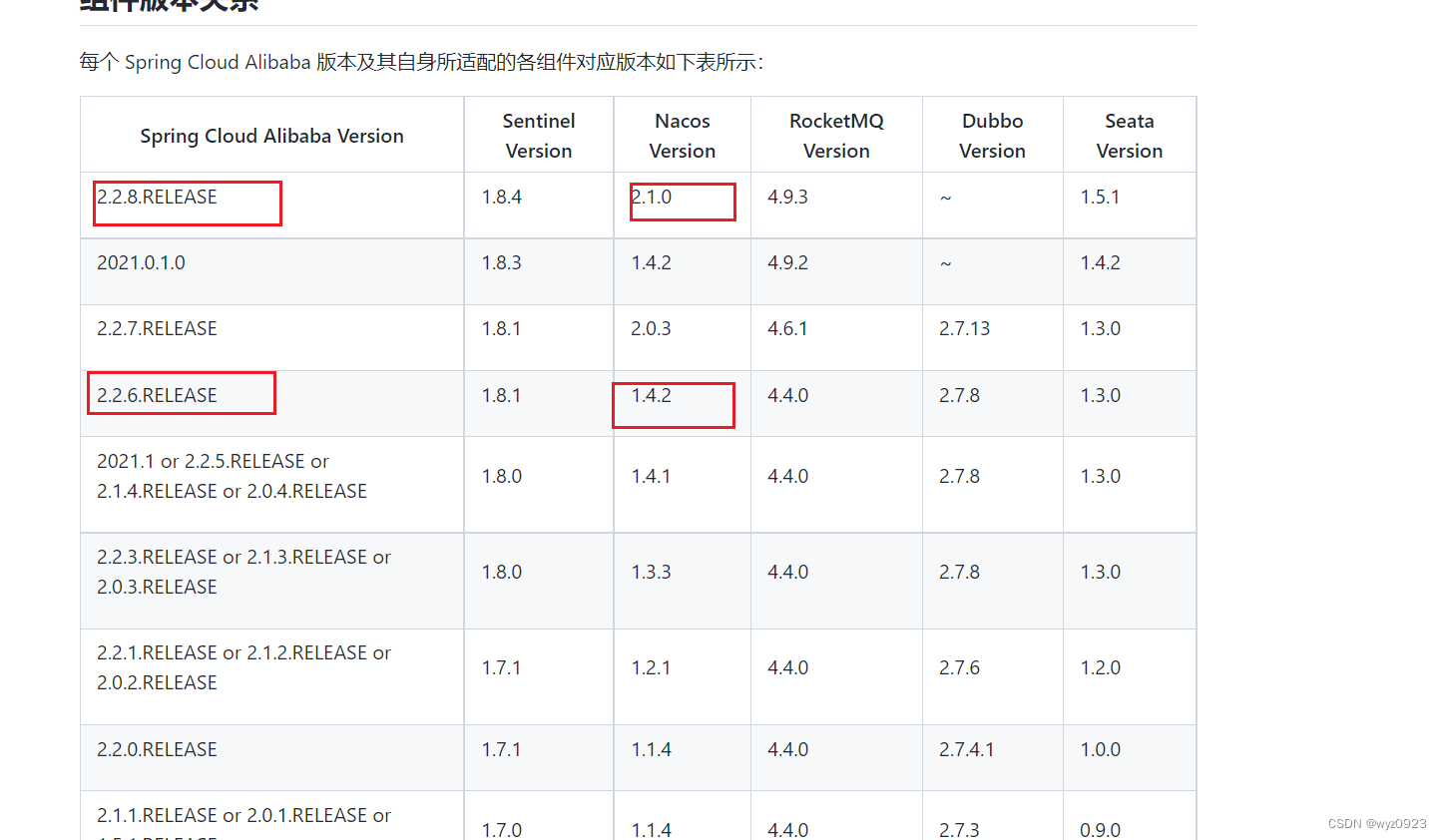Click Nacos version 1.2.1 cell
1442x840 pixels.
683,676
